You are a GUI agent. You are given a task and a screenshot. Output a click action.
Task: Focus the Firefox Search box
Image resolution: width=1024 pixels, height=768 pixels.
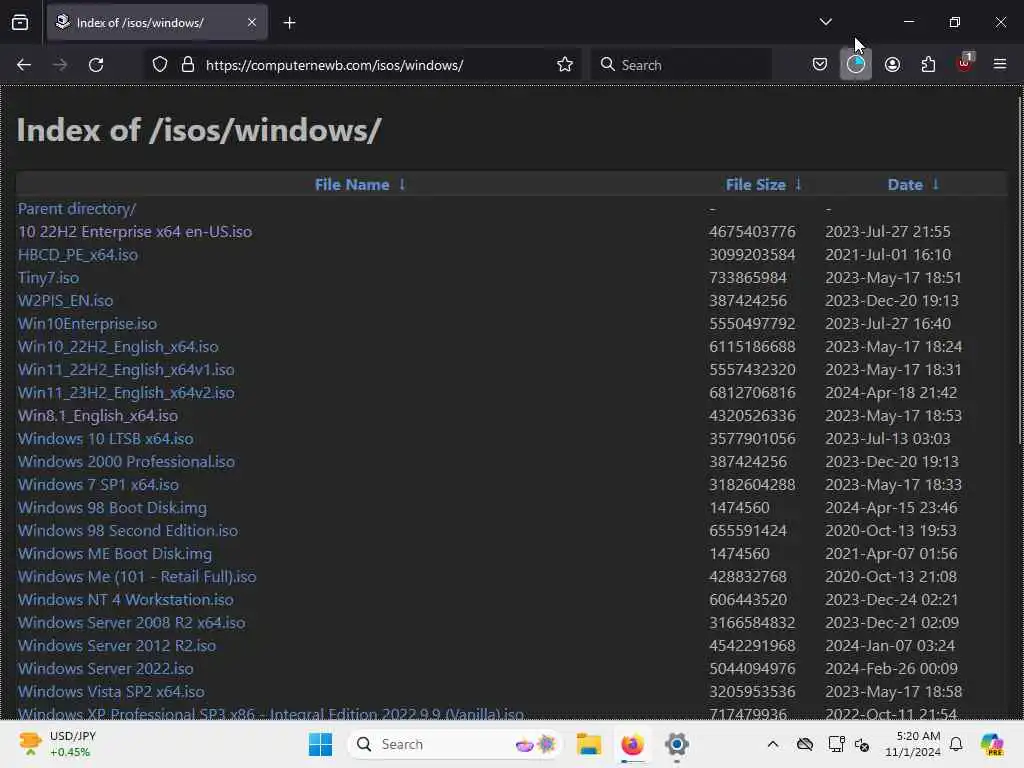pyautogui.click(x=682, y=65)
